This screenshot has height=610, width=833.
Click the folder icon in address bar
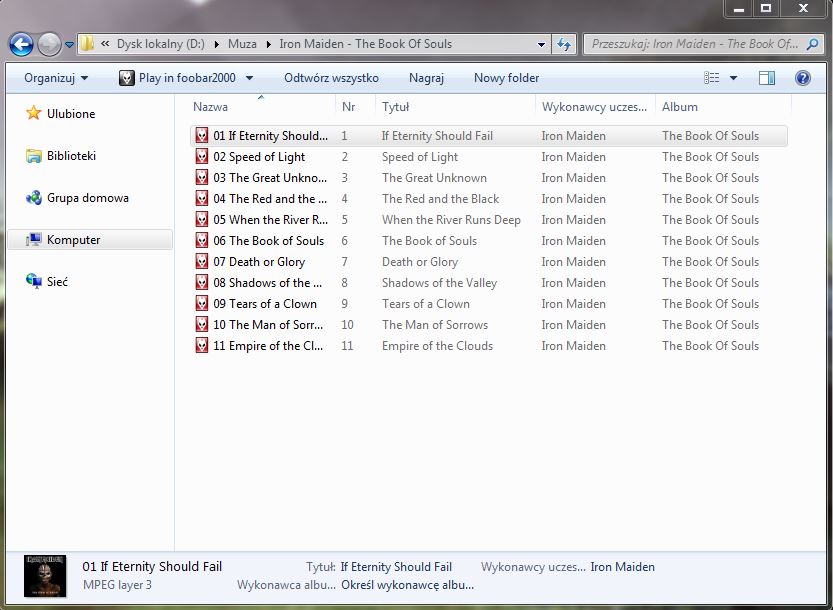[x=87, y=44]
